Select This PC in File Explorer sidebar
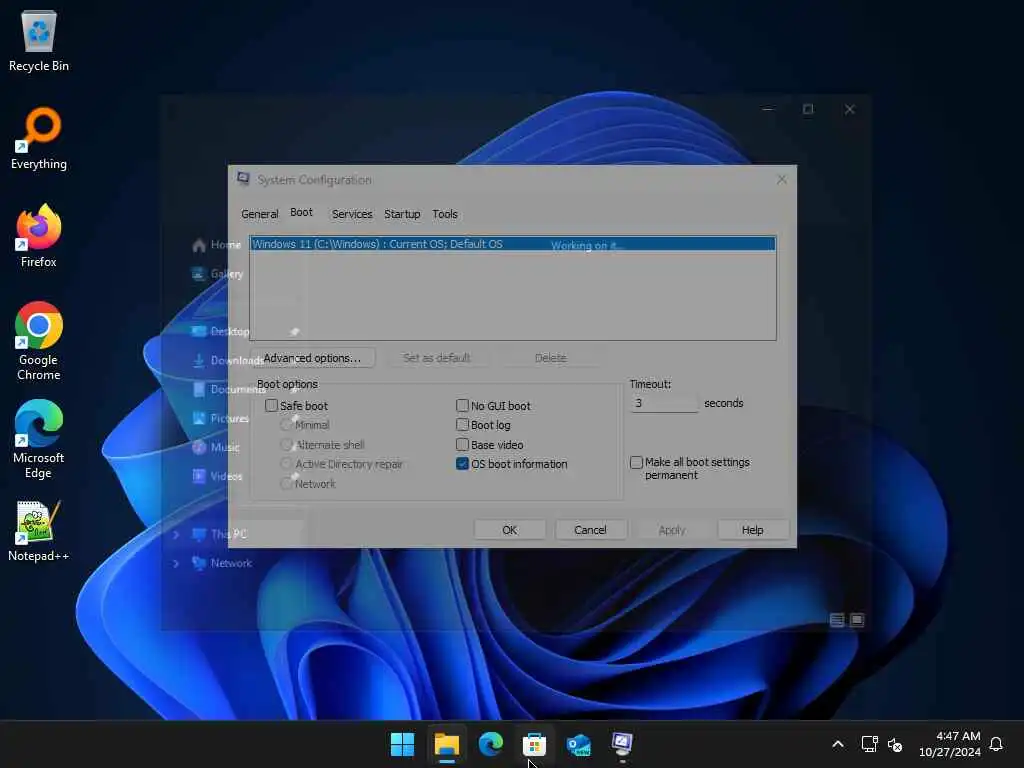This screenshot has height=768, width=1024. pyautogui.click(x=219, y=534)
